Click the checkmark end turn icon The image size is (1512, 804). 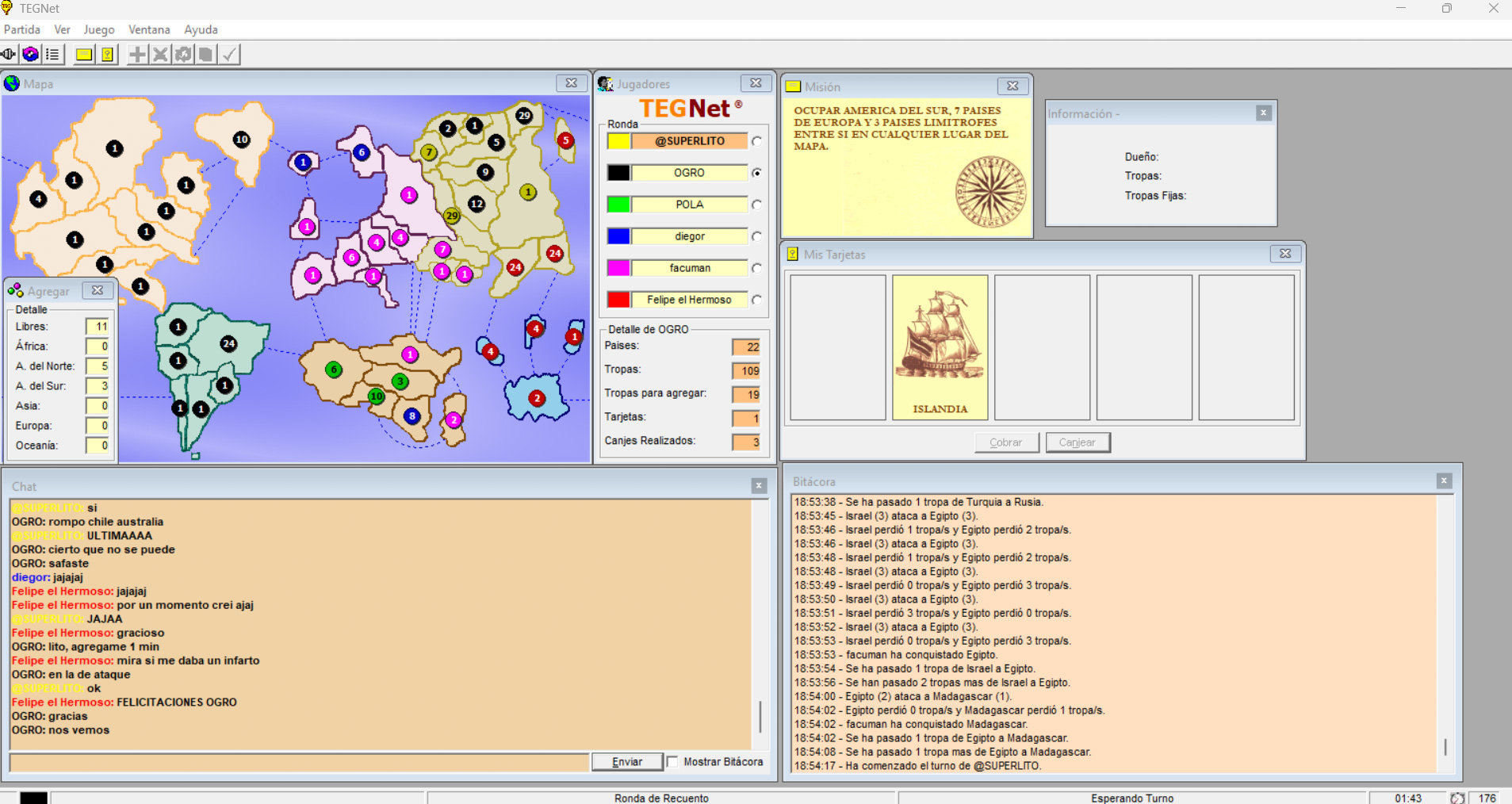click(229, 54)
